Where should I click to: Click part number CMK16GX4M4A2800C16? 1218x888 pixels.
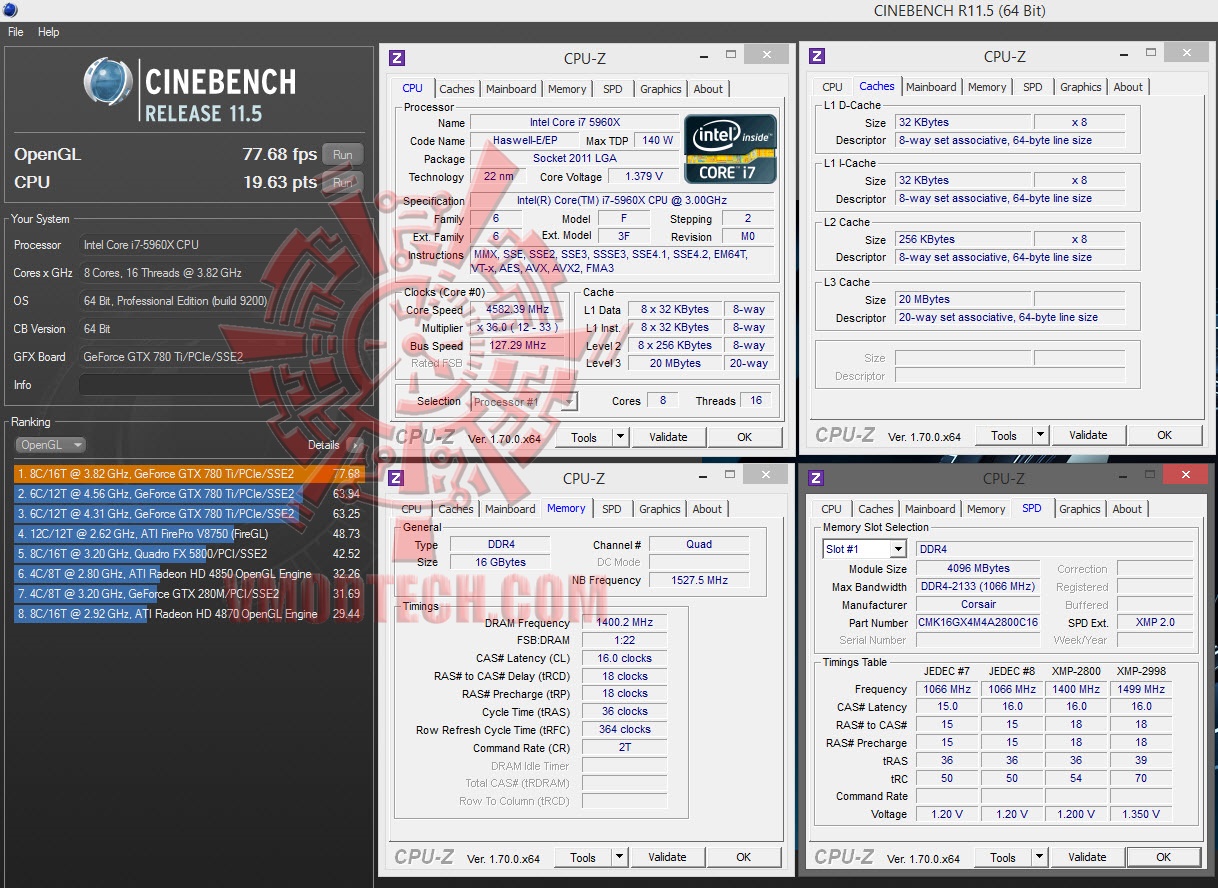[x=978, y=622]
